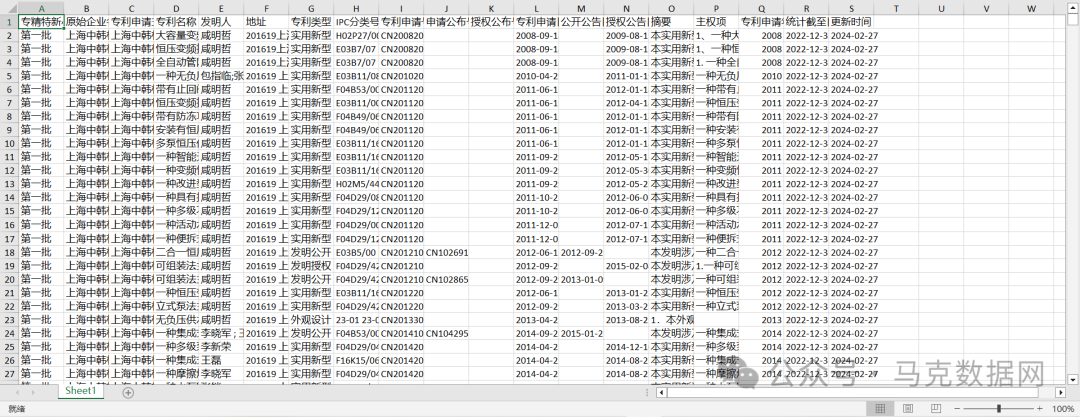
Task: Select cell F16K15/06 in row 26
Action: click(x=356, y=360)
